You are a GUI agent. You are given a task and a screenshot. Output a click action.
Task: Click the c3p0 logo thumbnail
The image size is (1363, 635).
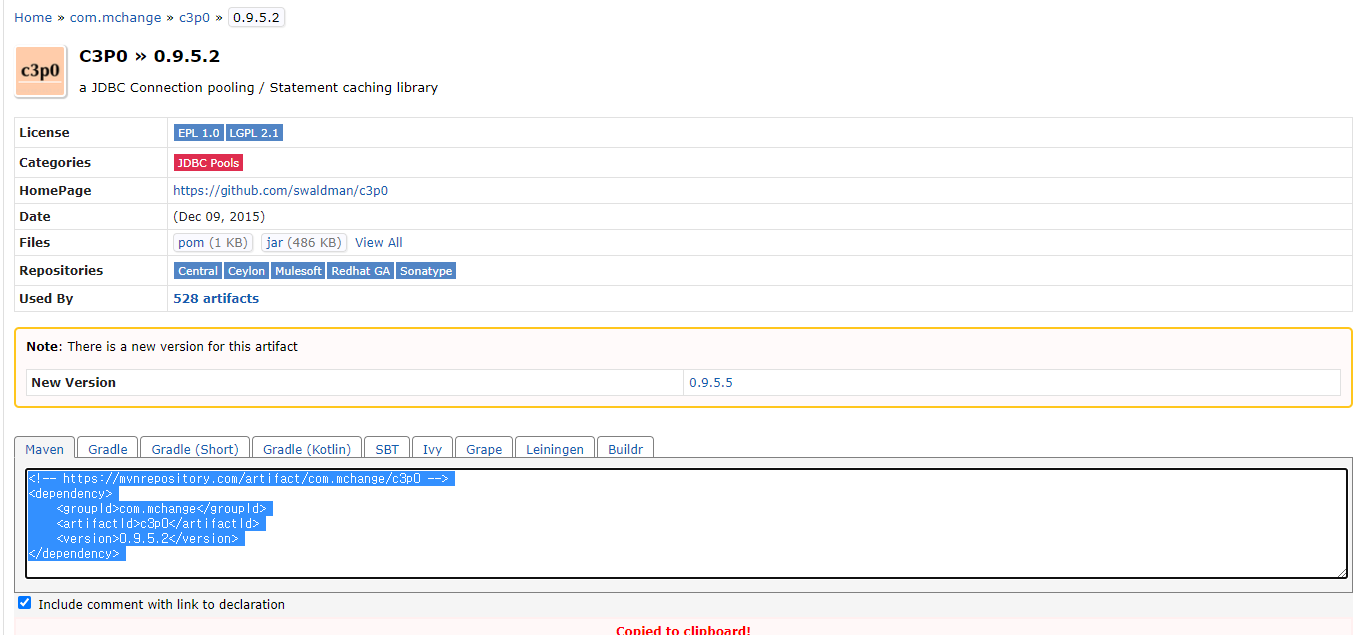click(x=41, y=71)
